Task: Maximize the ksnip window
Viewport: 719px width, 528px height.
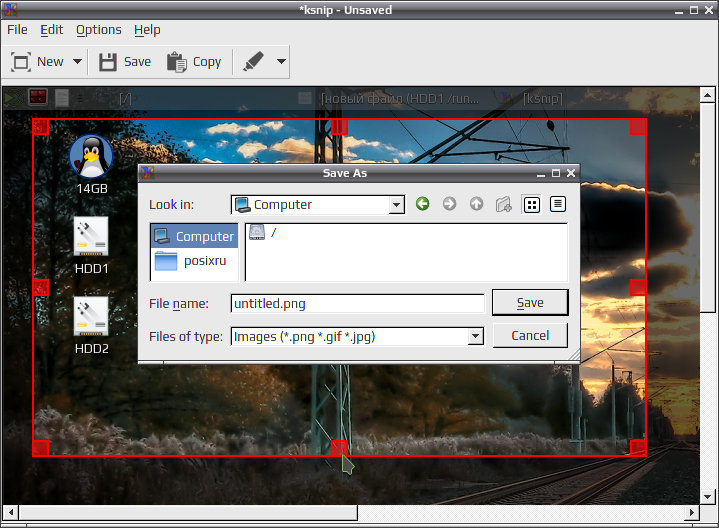Action: click(694, 10)
